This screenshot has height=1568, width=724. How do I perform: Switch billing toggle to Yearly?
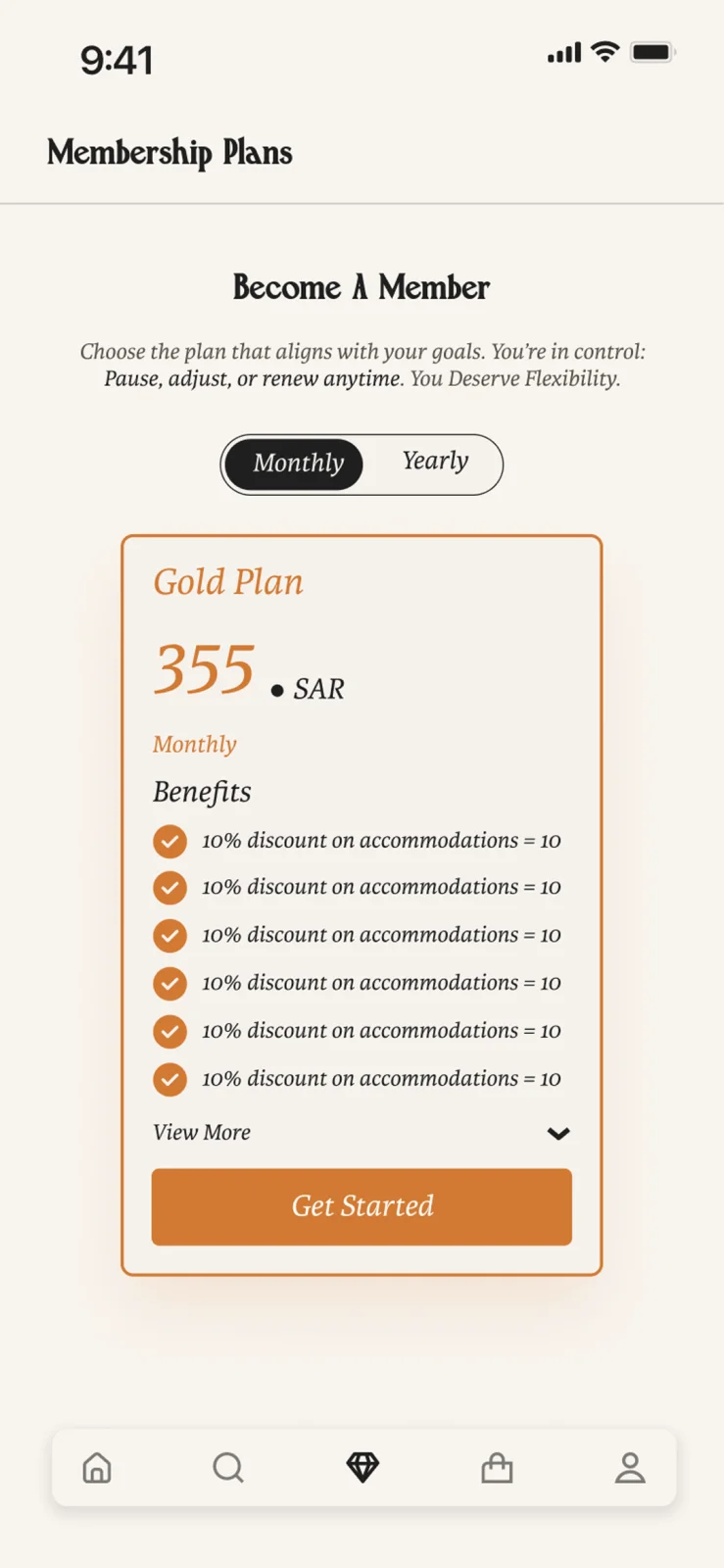[x=435, y=462]
